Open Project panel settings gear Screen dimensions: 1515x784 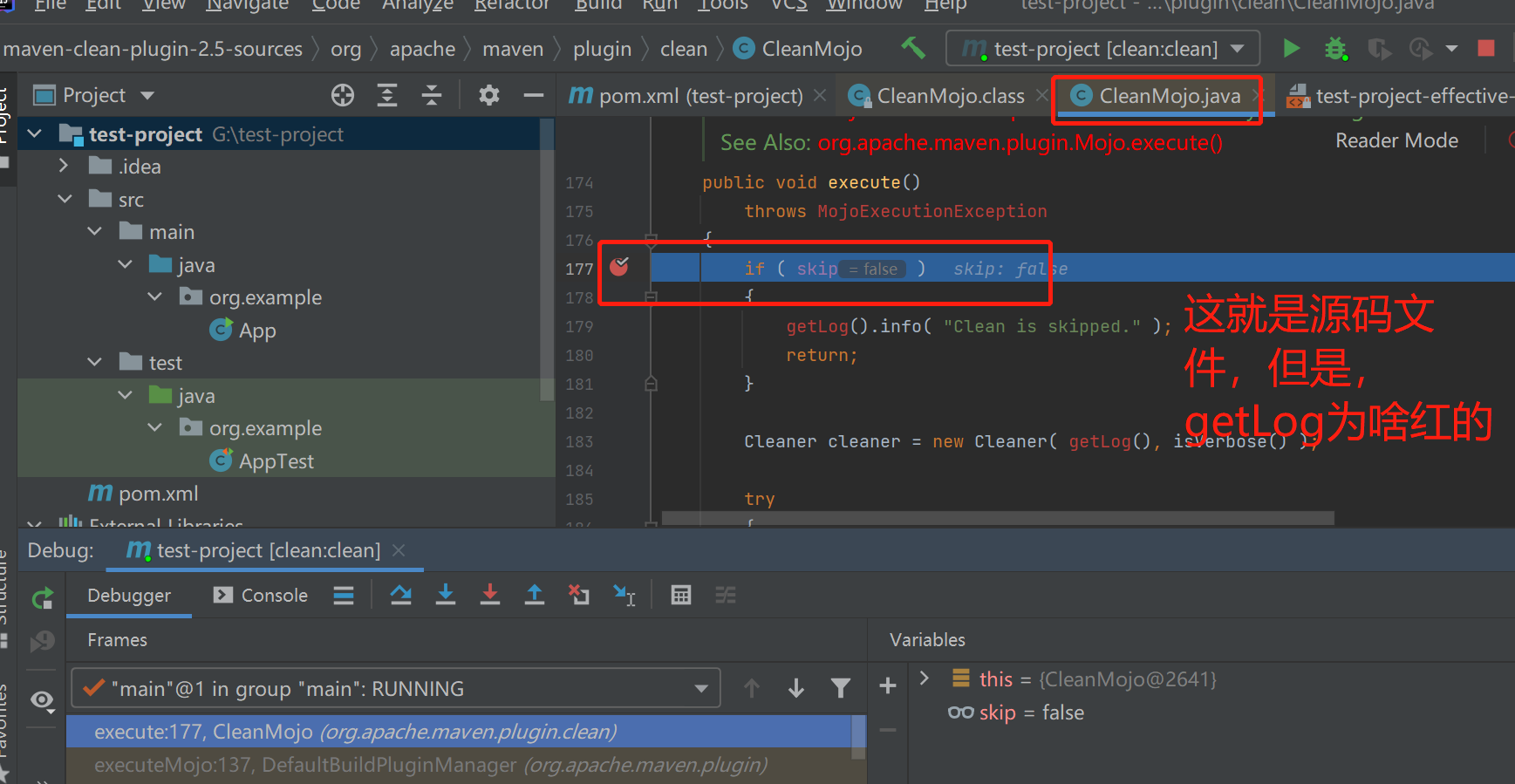click(489, 95)
